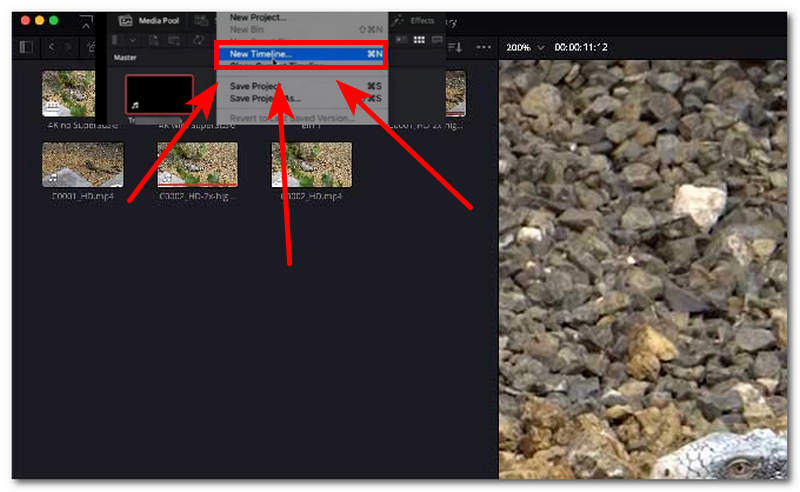Choose Save Project As... from the menu
This screenshot has width=800, height=492.
click(302, 98)
